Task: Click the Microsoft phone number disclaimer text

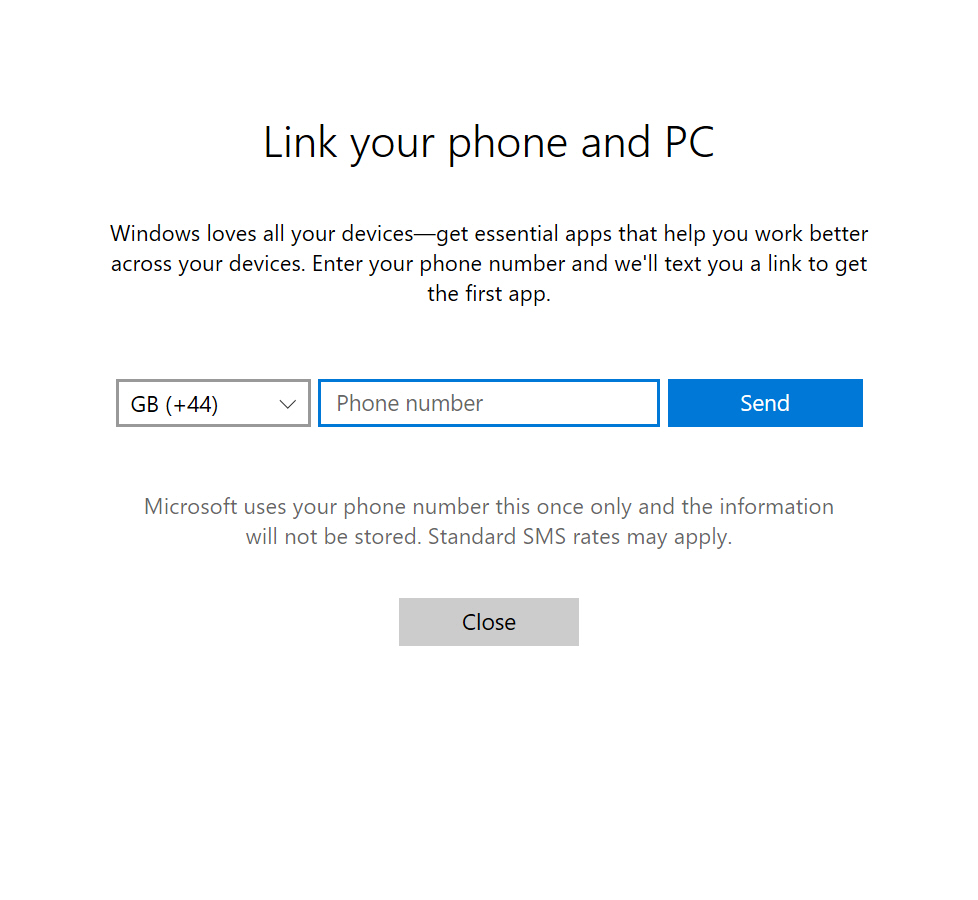Action: (489, 521)
